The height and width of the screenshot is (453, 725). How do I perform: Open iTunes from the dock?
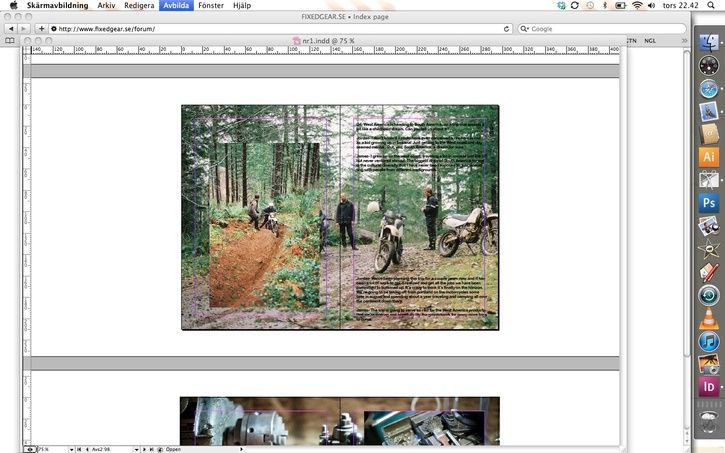(709, 343)
